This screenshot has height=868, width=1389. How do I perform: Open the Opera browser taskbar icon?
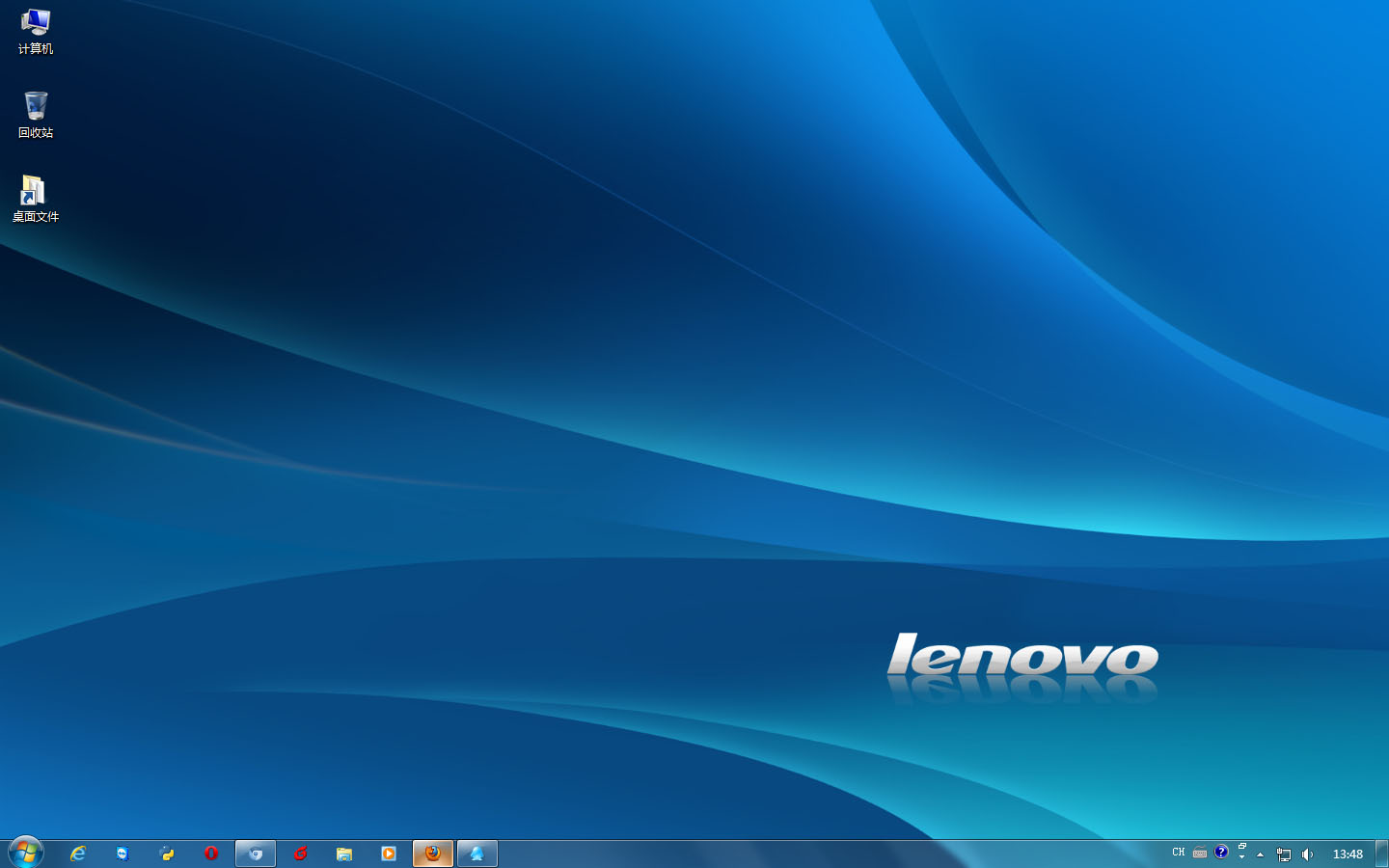211,854
